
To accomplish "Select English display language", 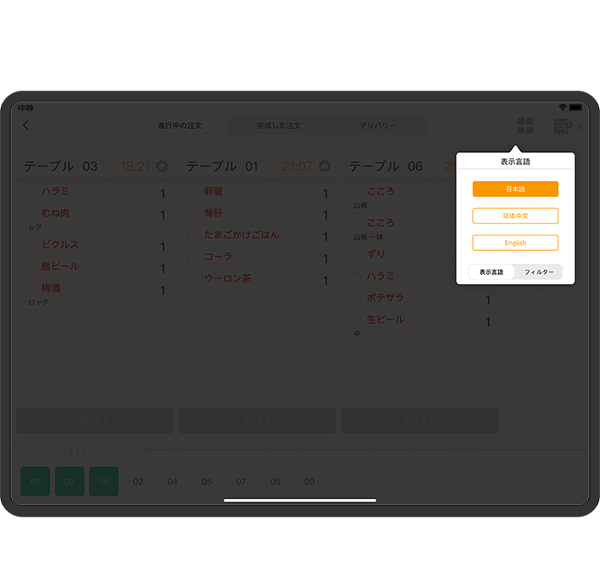I will (515, 243).
